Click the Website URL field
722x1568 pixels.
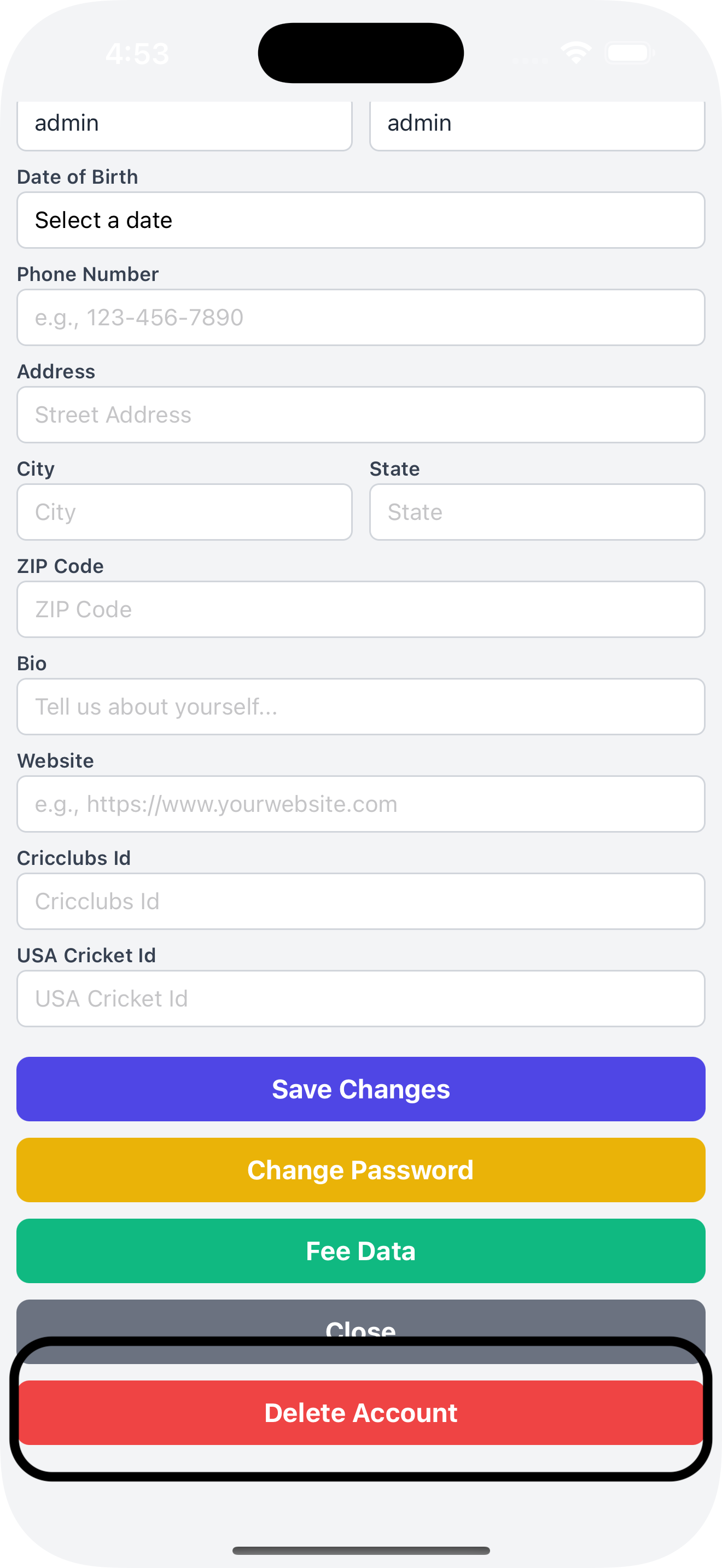(x=360, y=805)
